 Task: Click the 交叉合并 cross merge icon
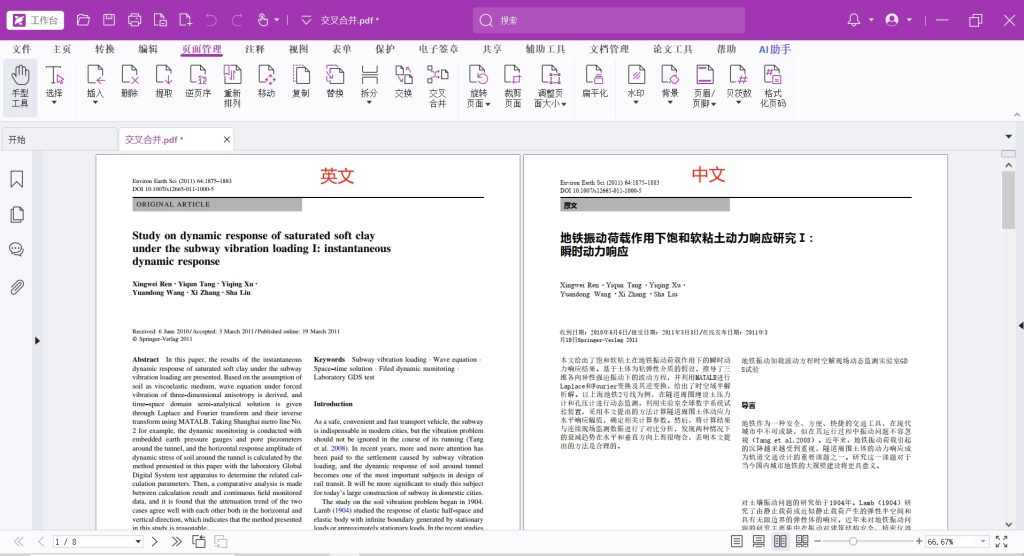[x=437, y=85]
